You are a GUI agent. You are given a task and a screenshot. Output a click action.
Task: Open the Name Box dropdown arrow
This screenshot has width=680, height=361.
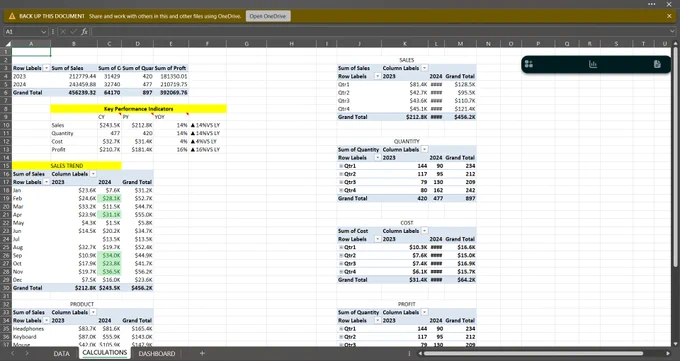43,32
